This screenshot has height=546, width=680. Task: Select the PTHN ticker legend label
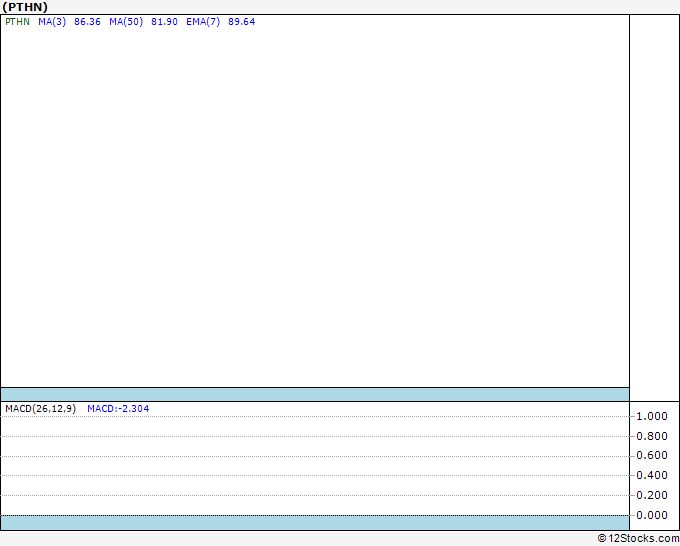point(17,22)
